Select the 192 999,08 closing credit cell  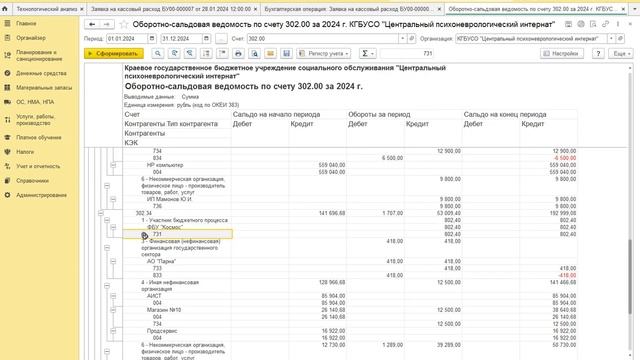coord(563,213)
